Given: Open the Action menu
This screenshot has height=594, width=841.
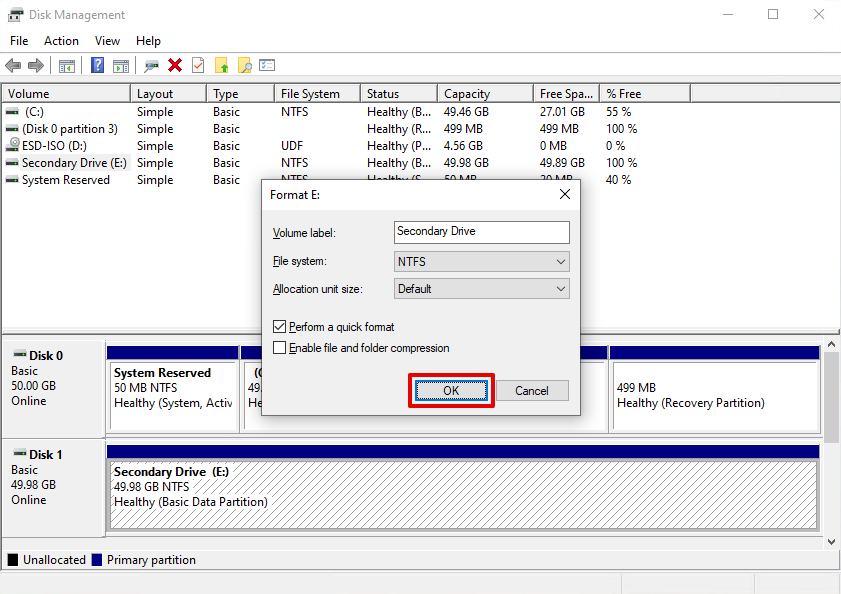Looking at the screenshot, I should tap(61, 41).
